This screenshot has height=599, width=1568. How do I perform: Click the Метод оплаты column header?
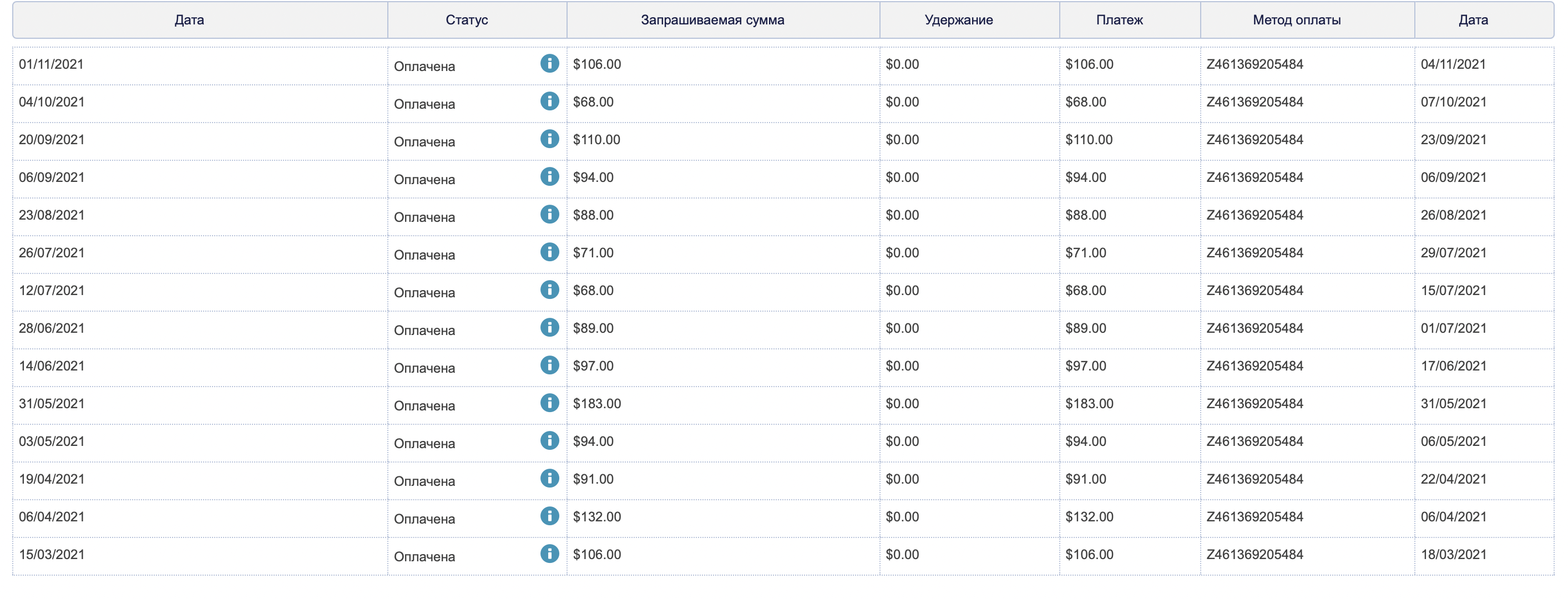(1296, 20)
